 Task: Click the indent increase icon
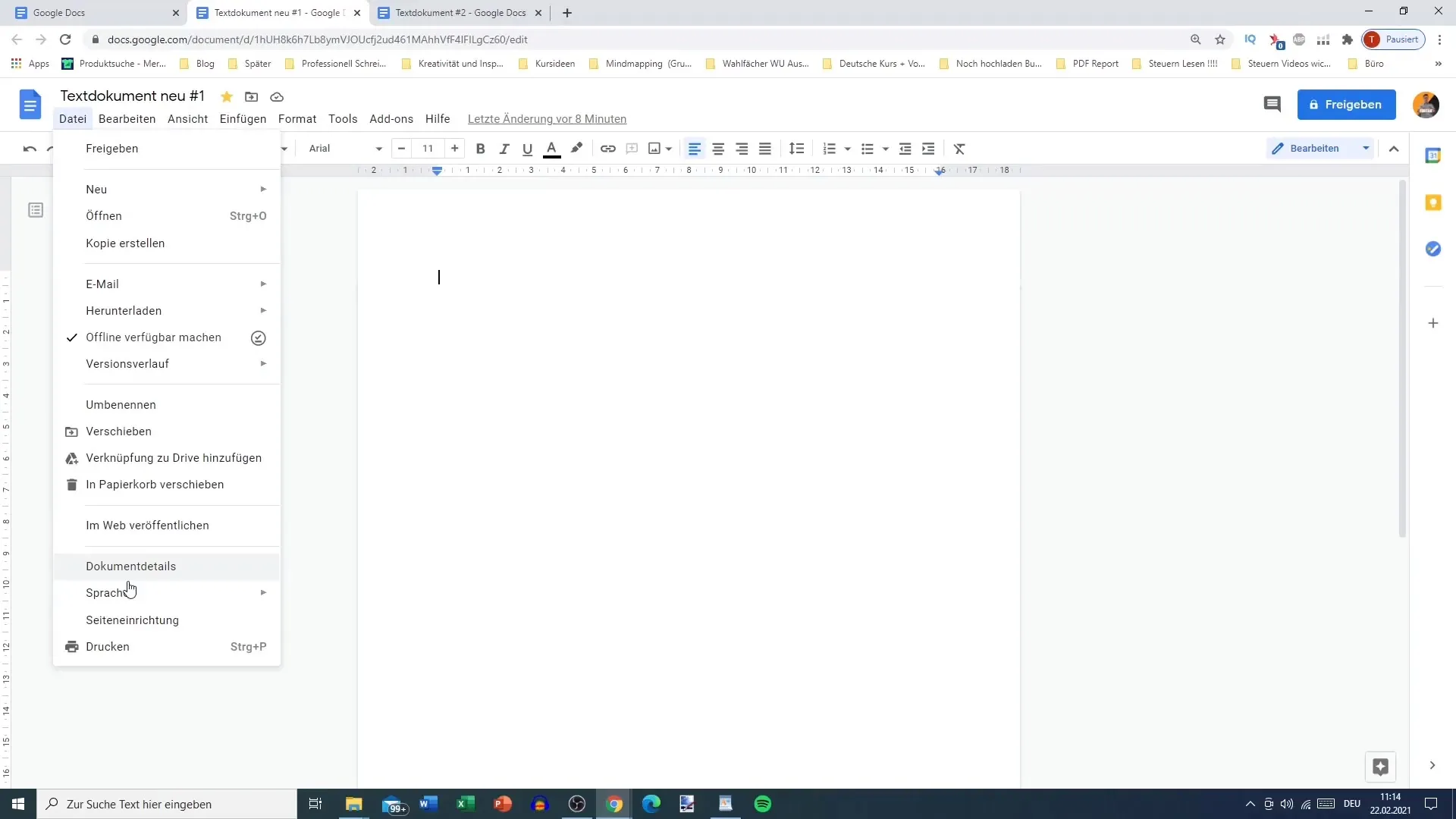click(928, 148)
